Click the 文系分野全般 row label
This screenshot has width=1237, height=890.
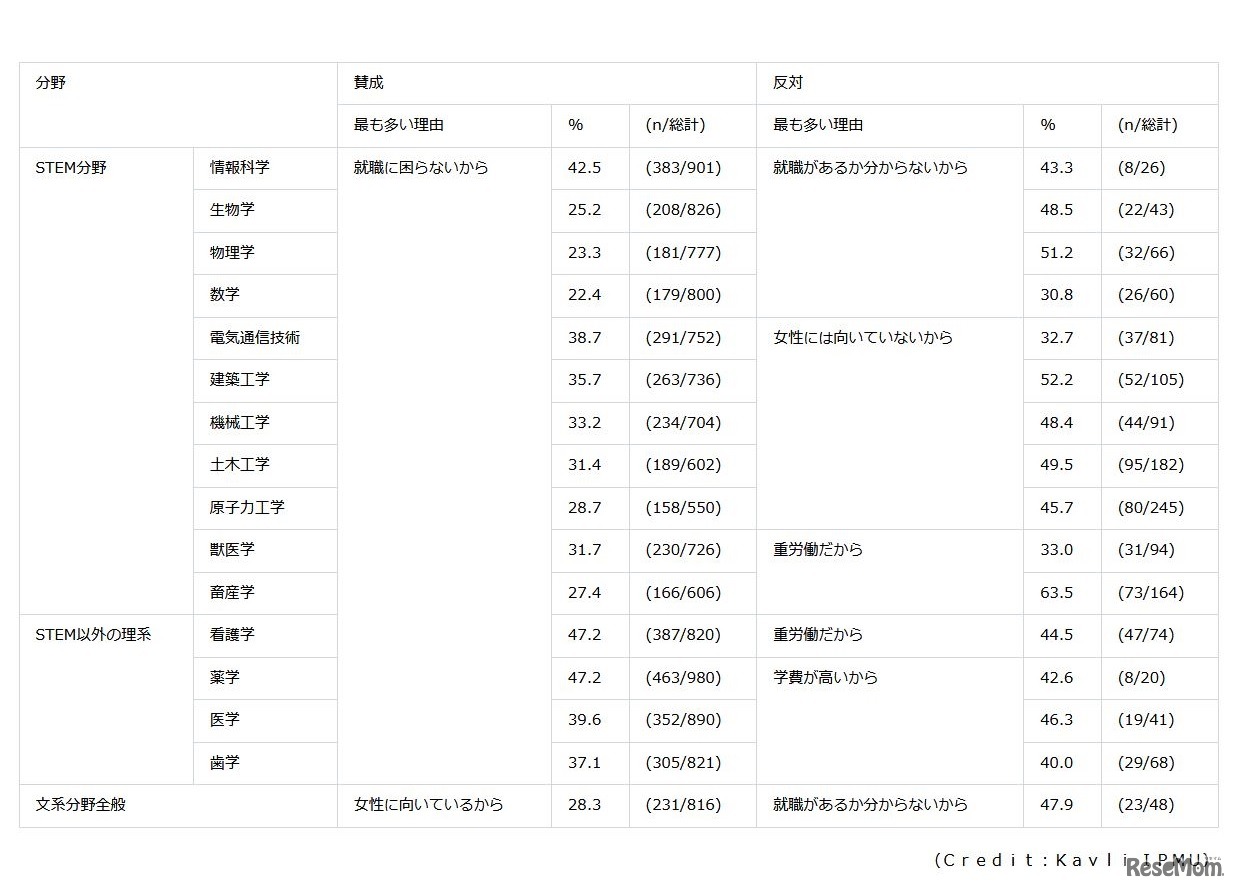(75, 804)
